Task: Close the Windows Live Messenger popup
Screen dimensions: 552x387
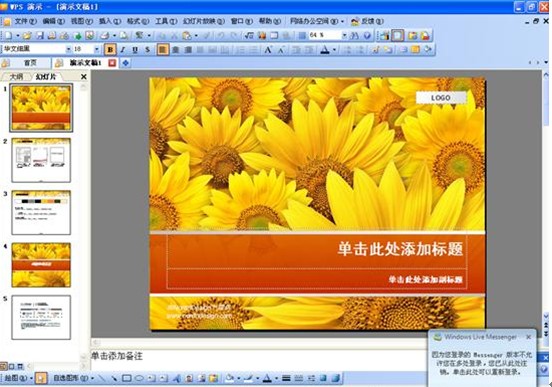Action: click(528, 337)
